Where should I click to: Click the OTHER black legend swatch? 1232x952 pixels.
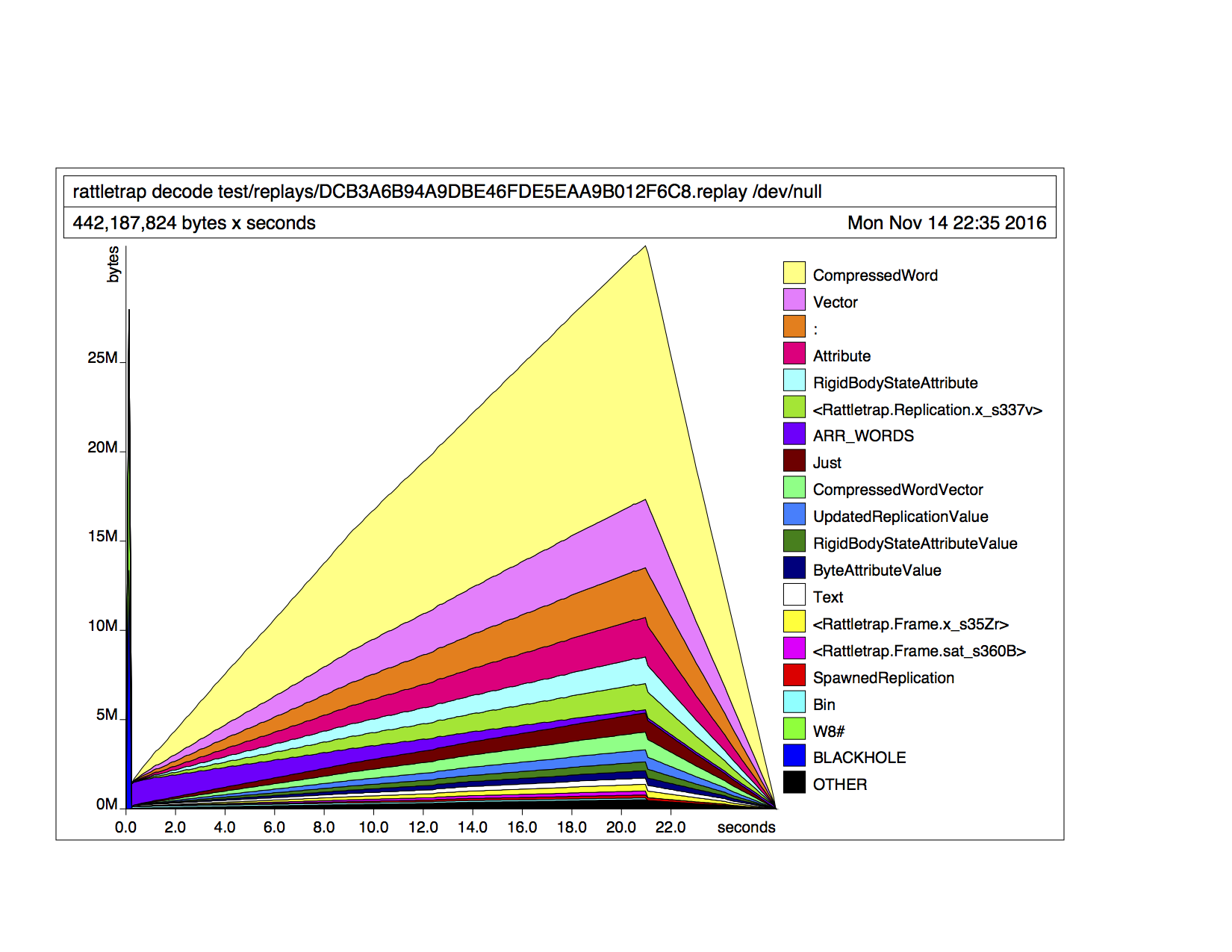[x=794, y=783]
